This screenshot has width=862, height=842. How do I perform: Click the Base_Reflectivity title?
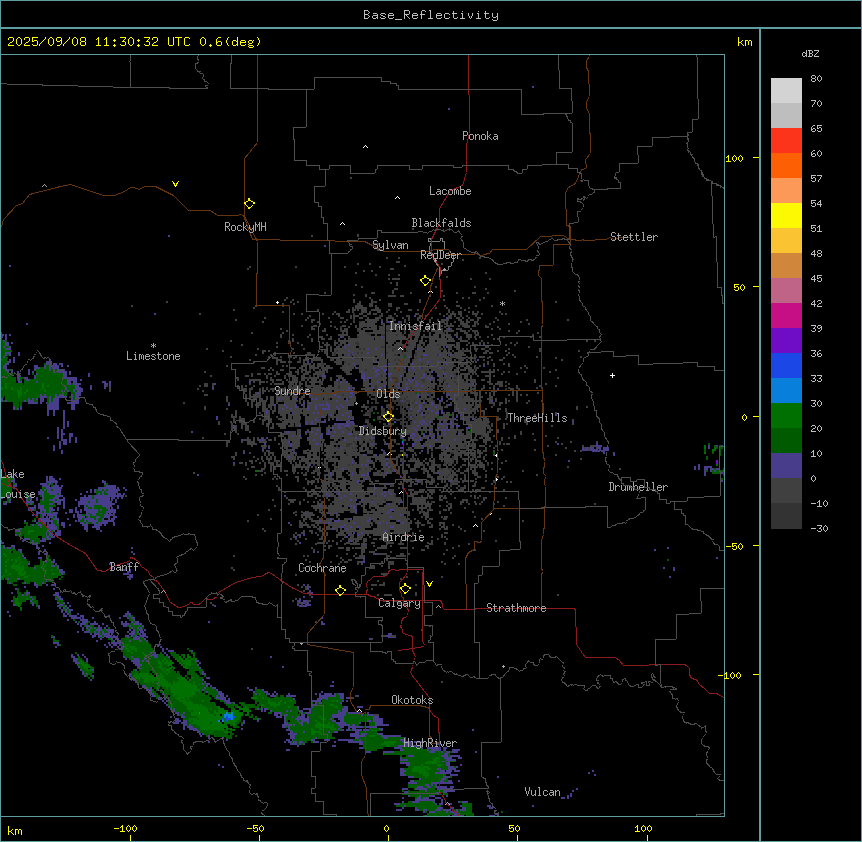pos(431,15)
